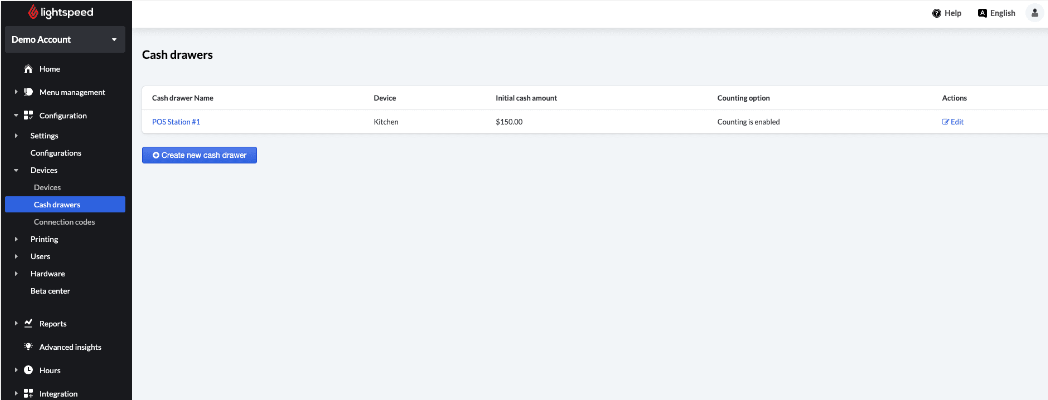
Task: Edit the POS Station #1 drawer
Action: (952, 122)
